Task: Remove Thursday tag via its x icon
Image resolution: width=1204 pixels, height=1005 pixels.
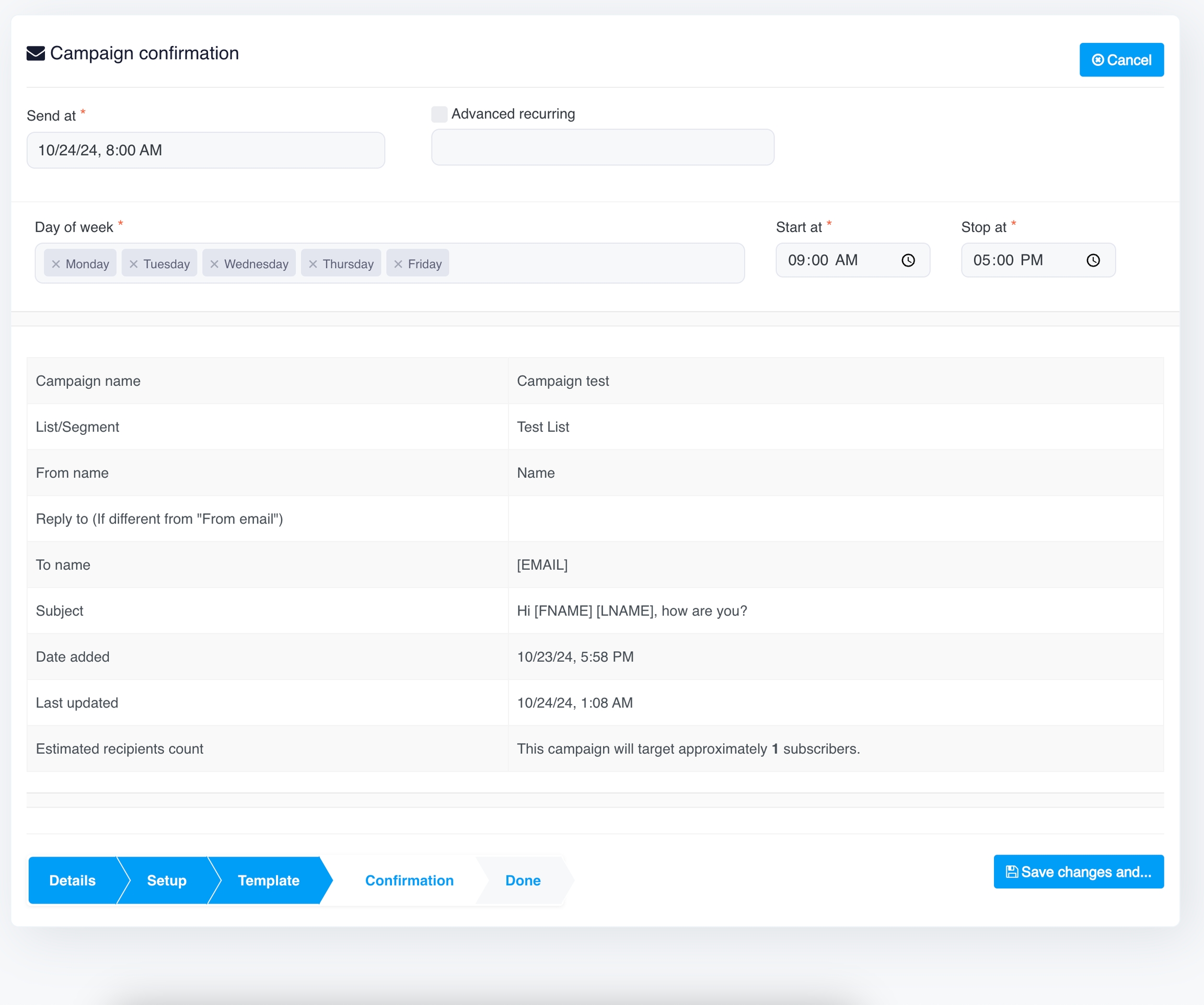Action: click(x=313, y=264)
